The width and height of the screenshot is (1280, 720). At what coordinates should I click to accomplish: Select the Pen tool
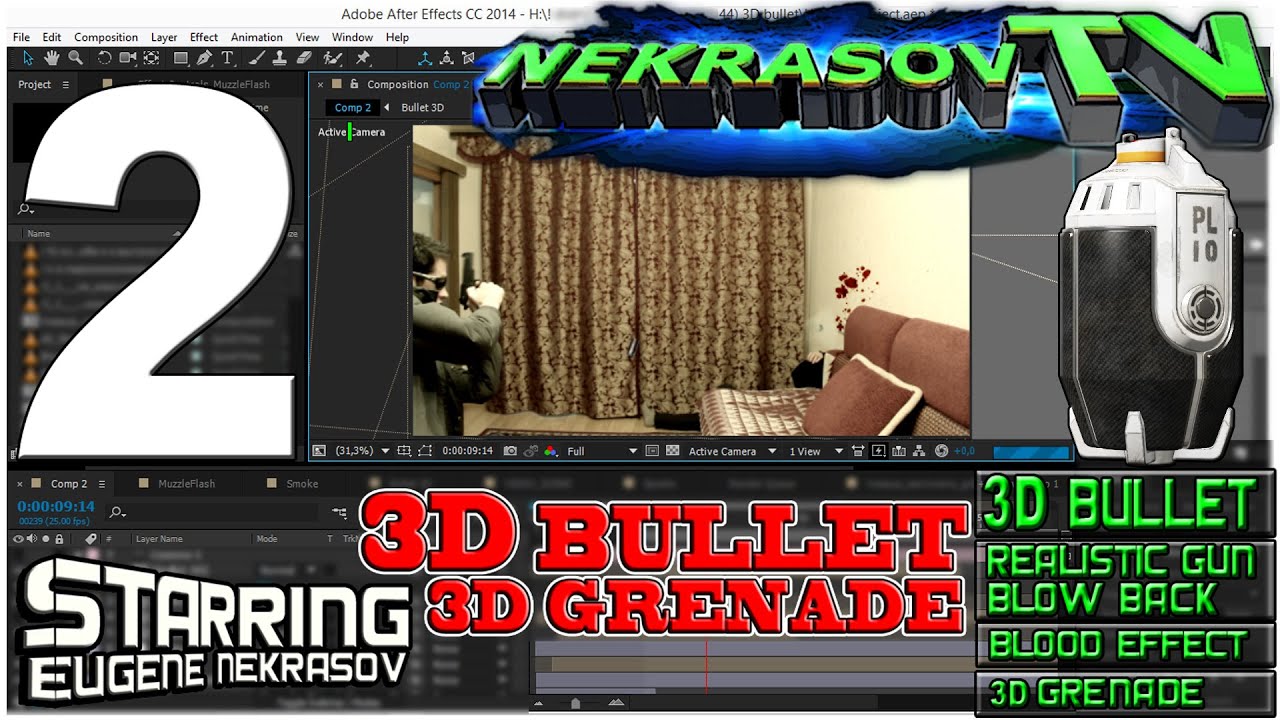205,58
